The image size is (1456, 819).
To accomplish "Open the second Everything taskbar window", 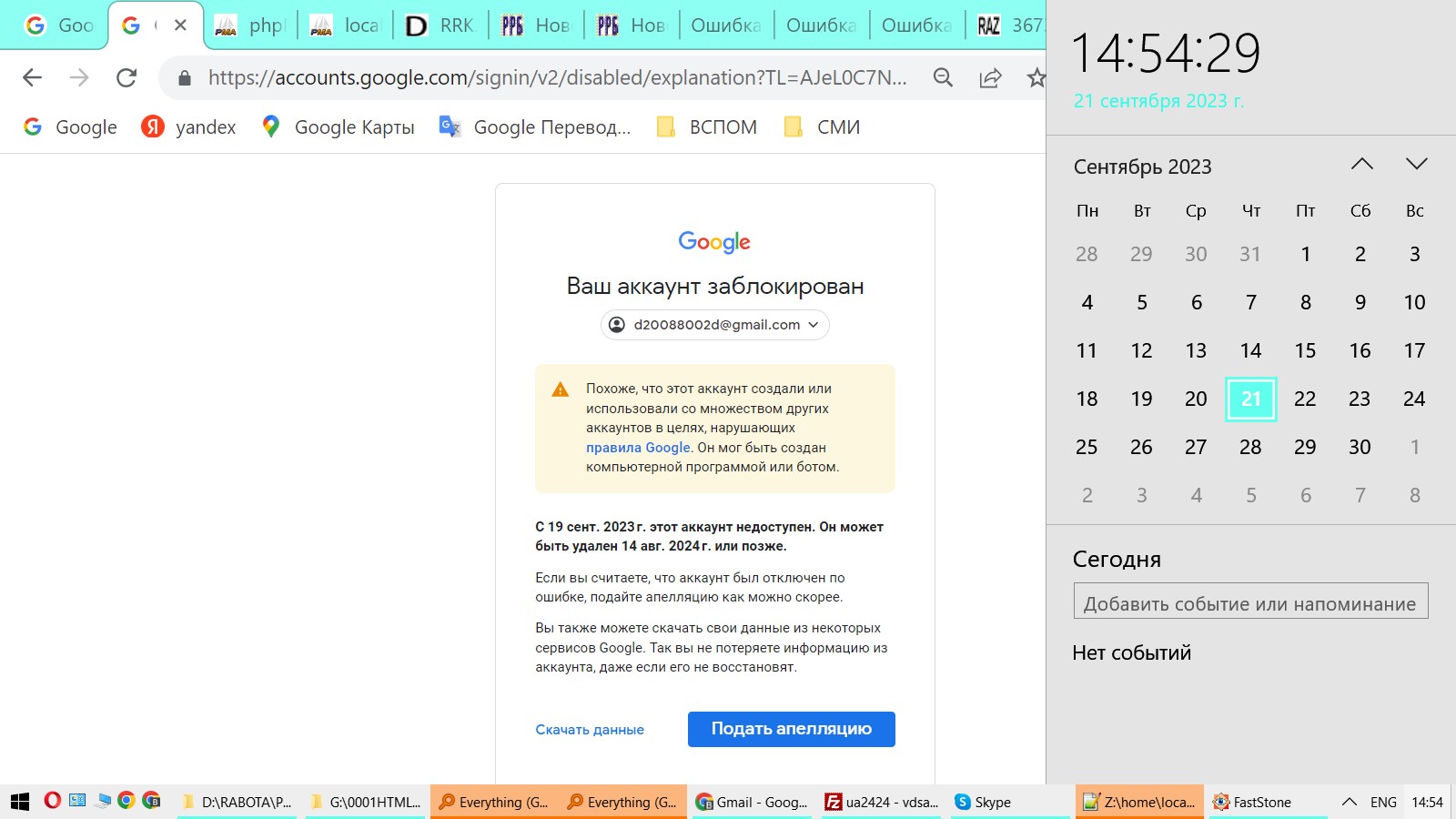I will point(622,802).
